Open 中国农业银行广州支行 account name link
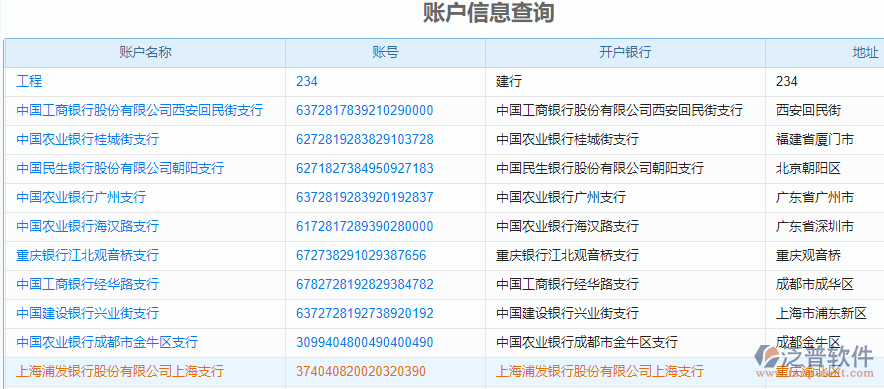884x389 pixels. click(x=81, y=197)
